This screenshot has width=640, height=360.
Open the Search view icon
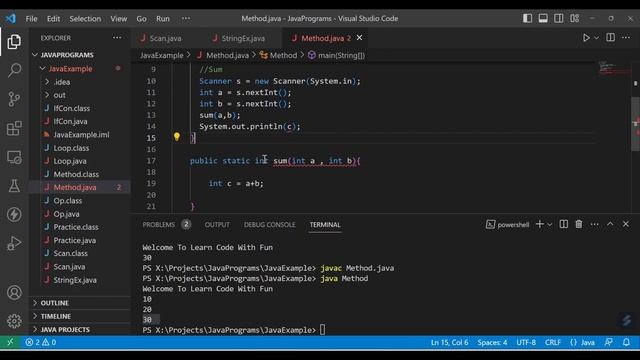point(14,70)
